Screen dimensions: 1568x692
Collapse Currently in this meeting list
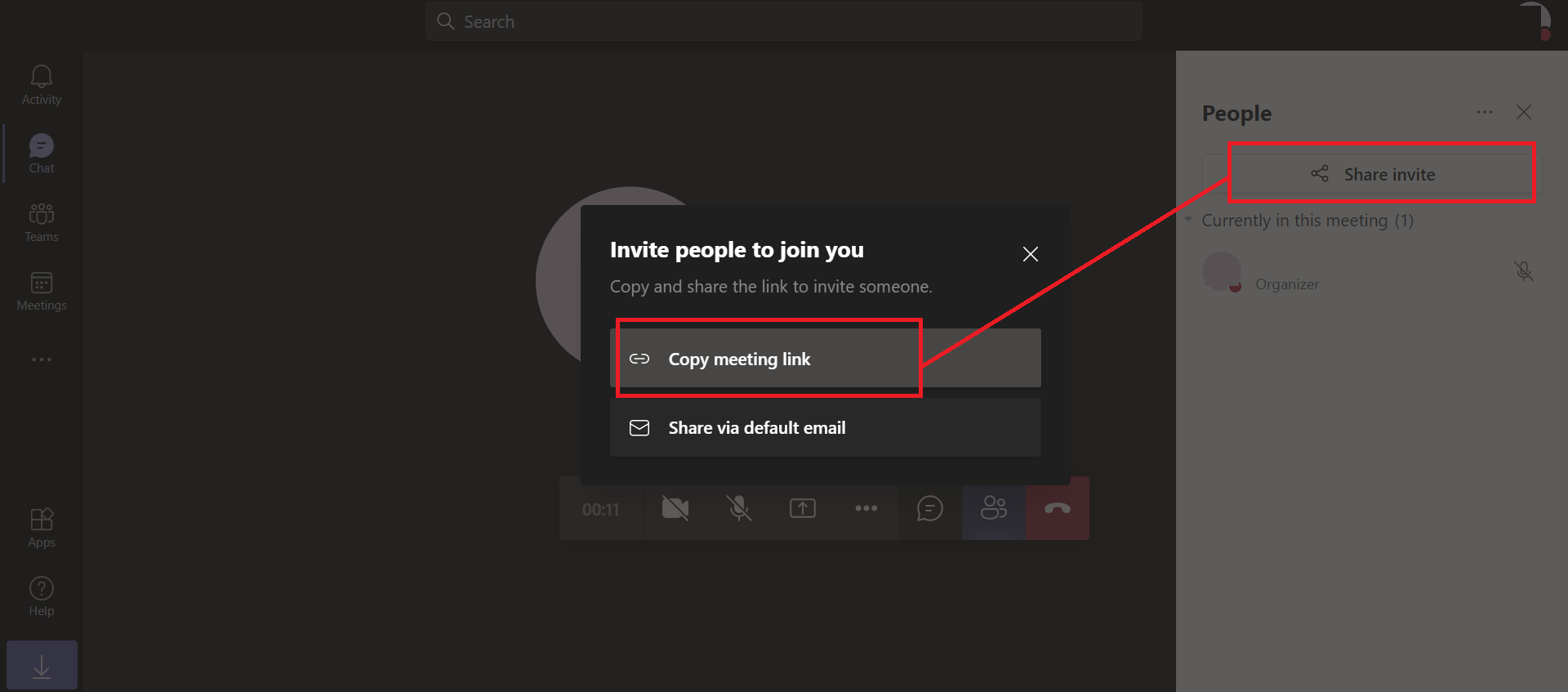pyautogui.click(x=1188, y=220)
